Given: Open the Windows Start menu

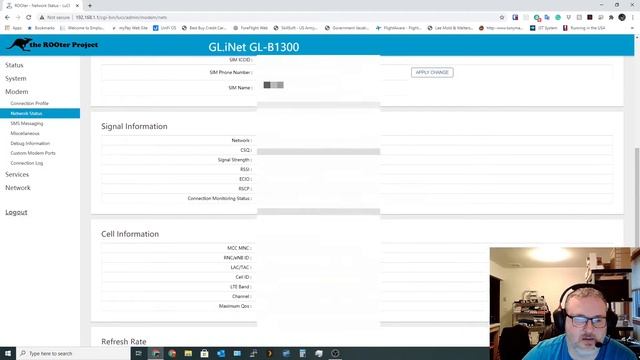Looking at the screenshot, I should [8, 353].
